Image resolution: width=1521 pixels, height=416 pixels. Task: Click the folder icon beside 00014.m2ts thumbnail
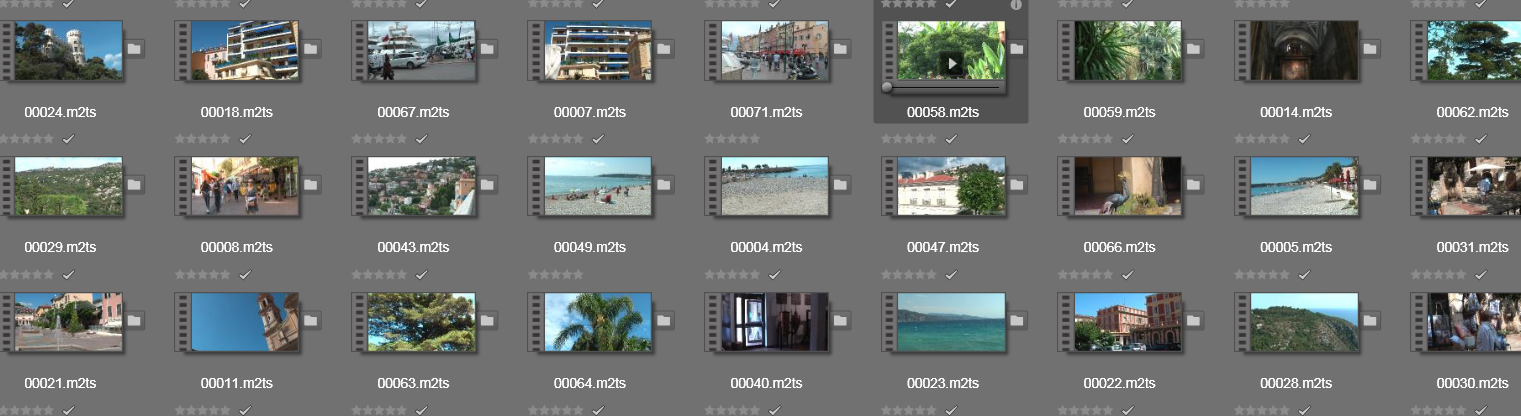point(1370,48)
